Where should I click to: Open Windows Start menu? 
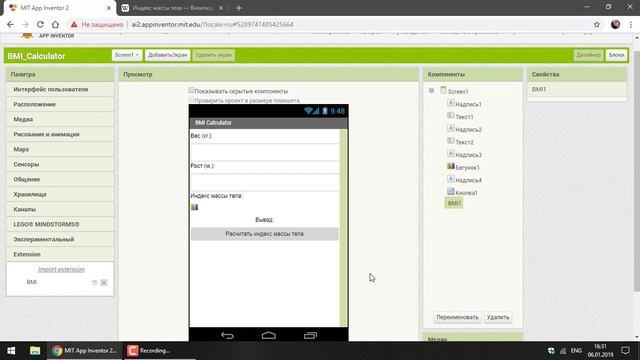click(11, 351)
